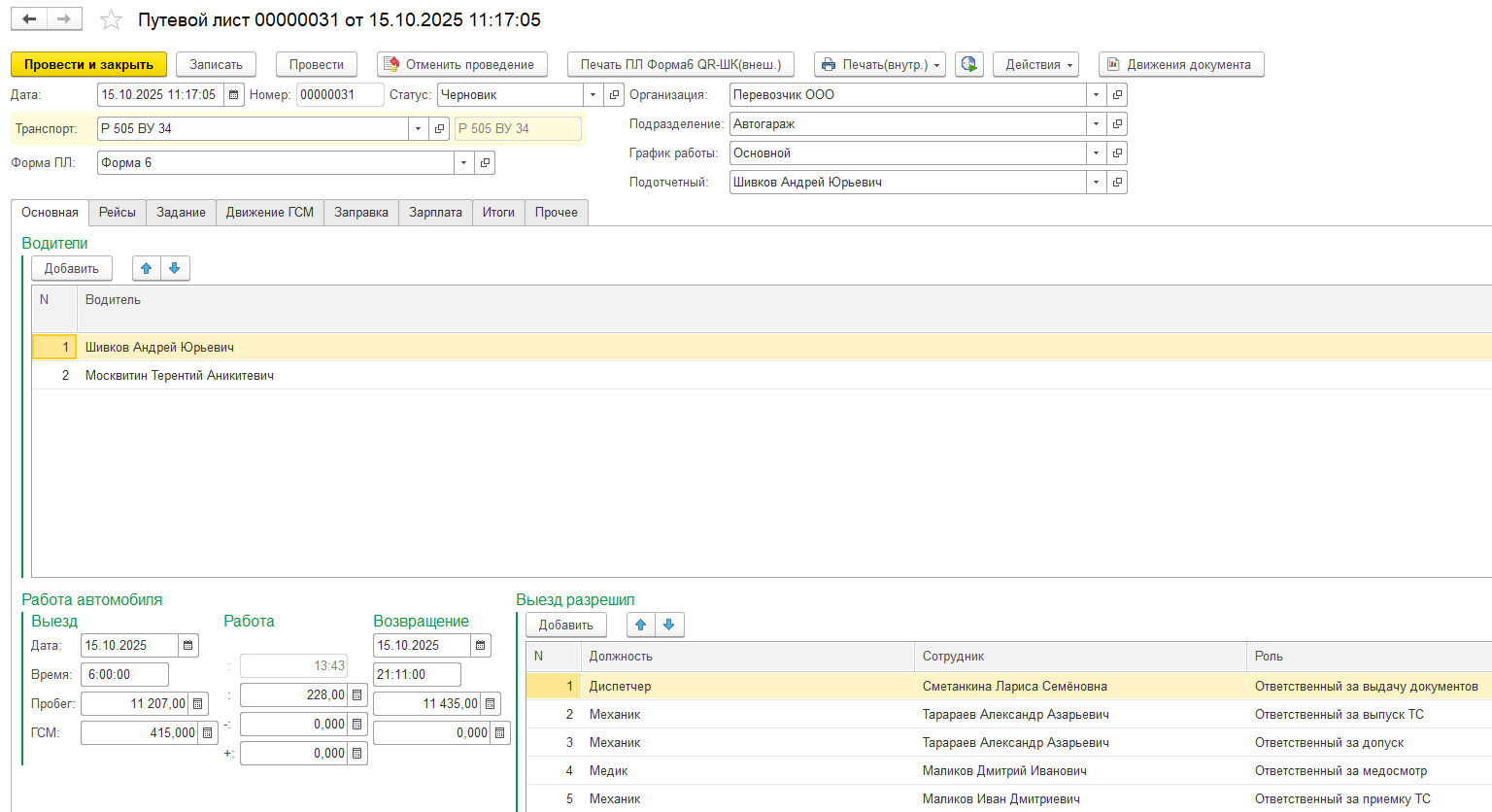The height and width of the screenshot is (812, 1492).
Task: Move driver down in Водители list
Action: pos(175,269)
